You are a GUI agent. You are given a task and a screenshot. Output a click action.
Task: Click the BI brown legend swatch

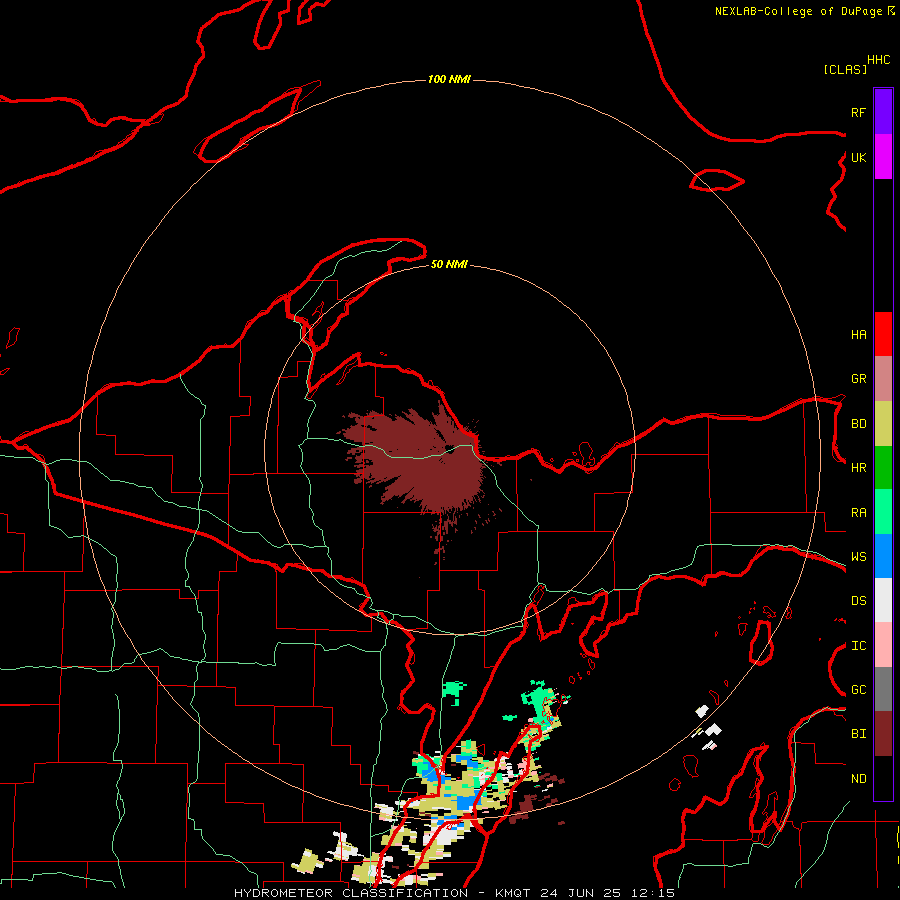coord(883,734)
